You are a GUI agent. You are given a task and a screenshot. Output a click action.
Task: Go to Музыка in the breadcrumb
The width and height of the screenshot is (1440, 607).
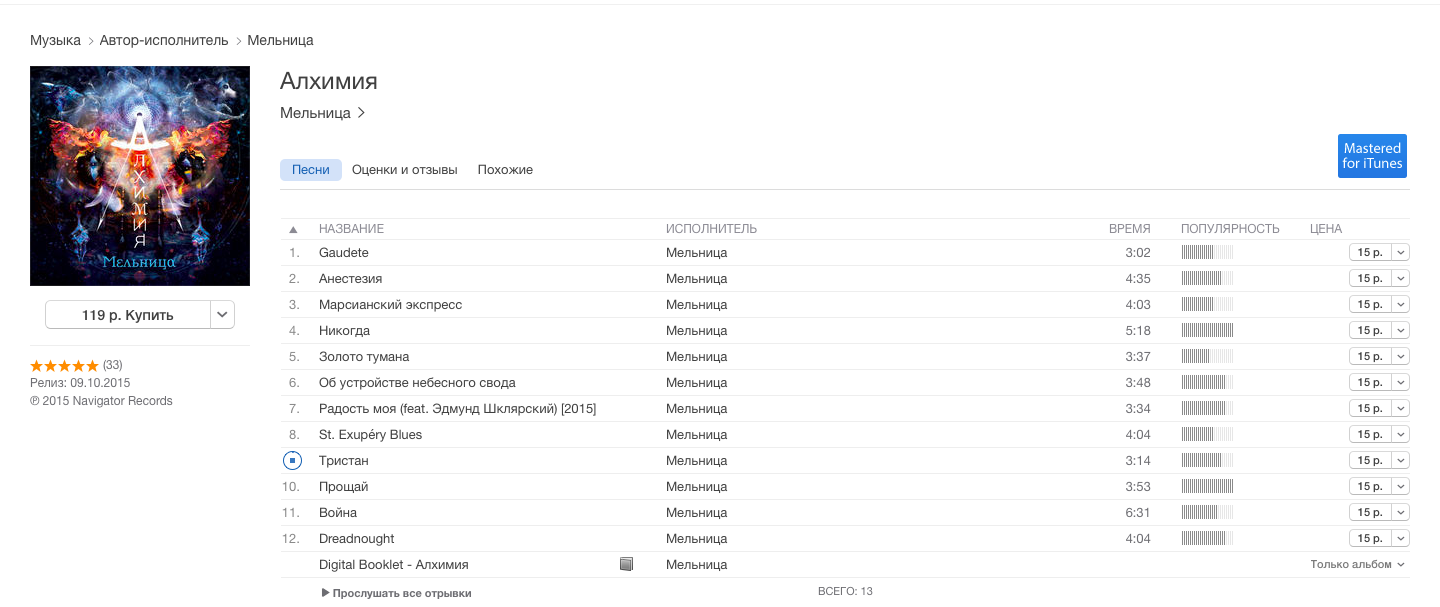[56, 40]
